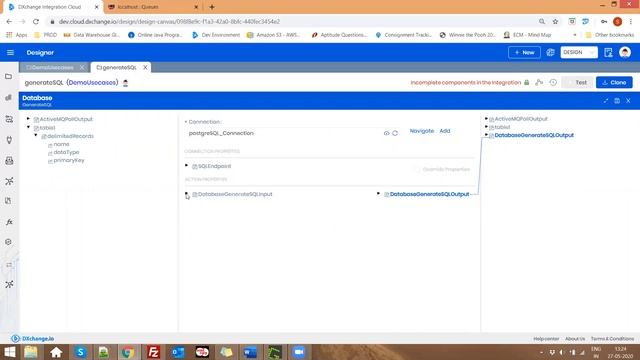Open FileZilla from the taskbar
Viewport: 640px width, 360px height.
point(153,352)
